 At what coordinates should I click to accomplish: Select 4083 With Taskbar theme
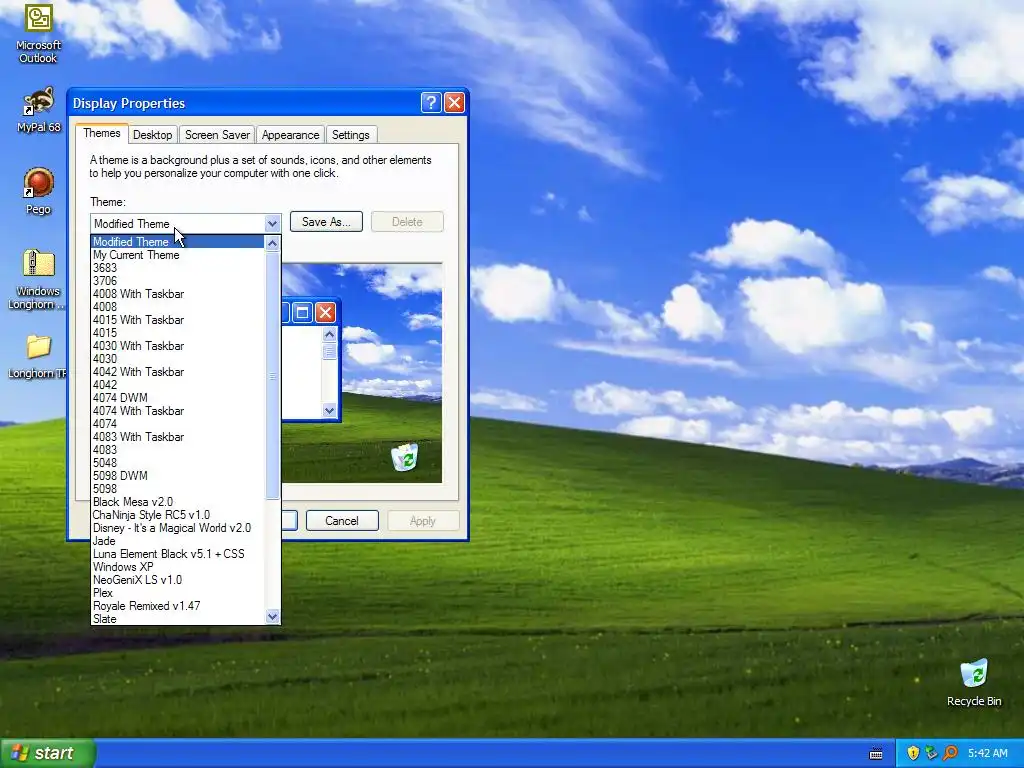(178, 437)
